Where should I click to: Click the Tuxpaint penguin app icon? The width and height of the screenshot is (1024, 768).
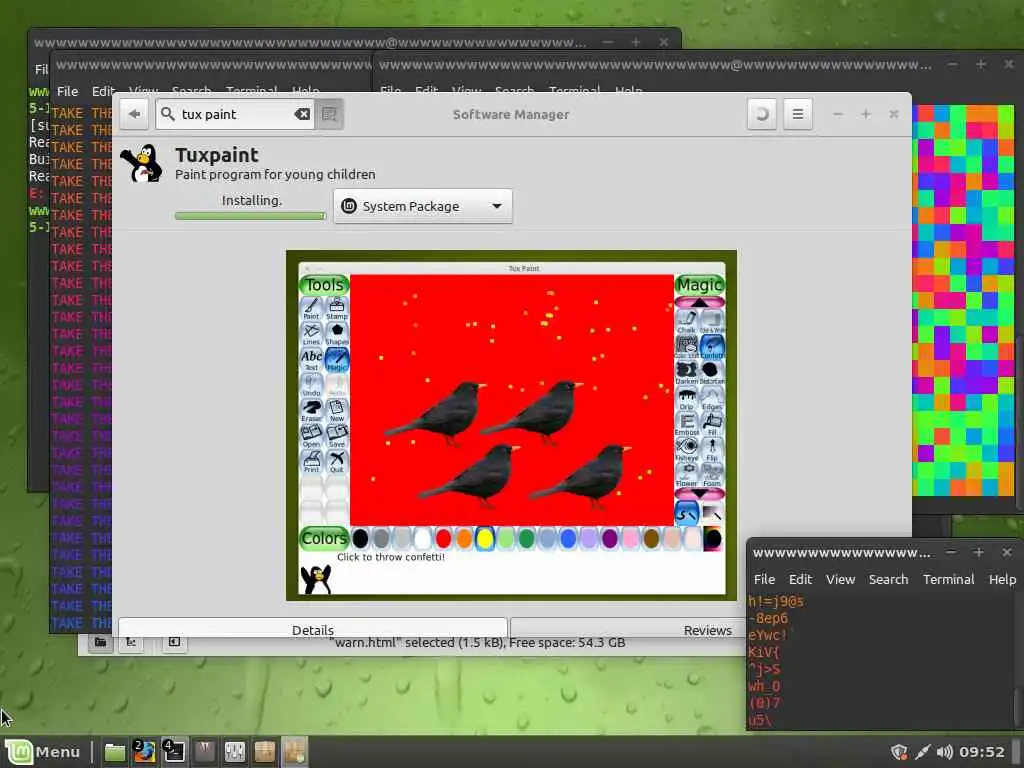click(142, 163)
